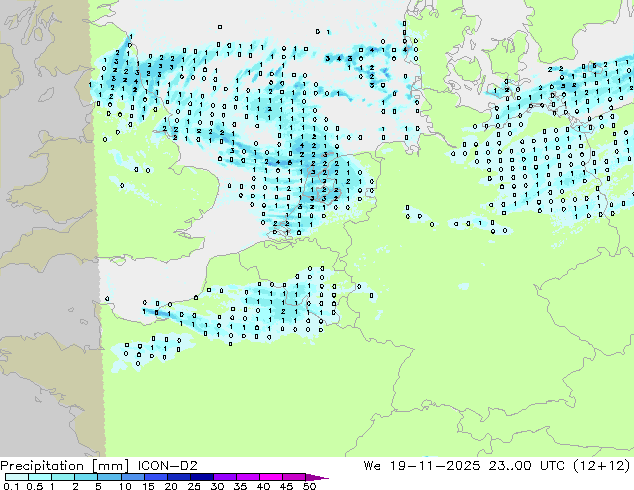Click the 5–10 mm legend color swatch
The image size is (634, 490).
(x=109, y=477)
